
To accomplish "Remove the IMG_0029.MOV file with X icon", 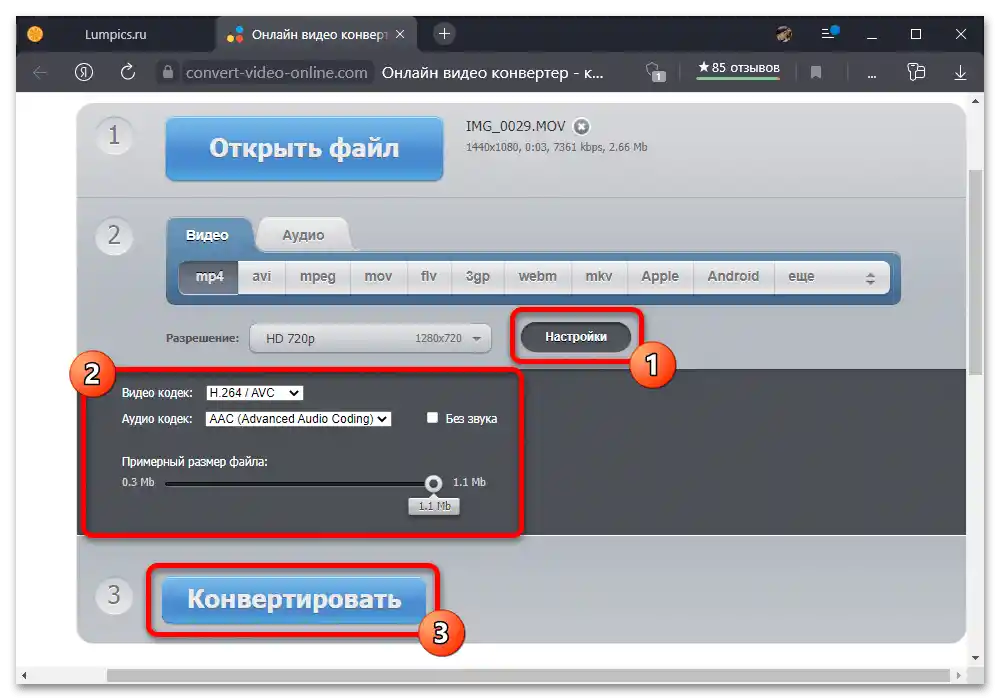I will [581, 126].
